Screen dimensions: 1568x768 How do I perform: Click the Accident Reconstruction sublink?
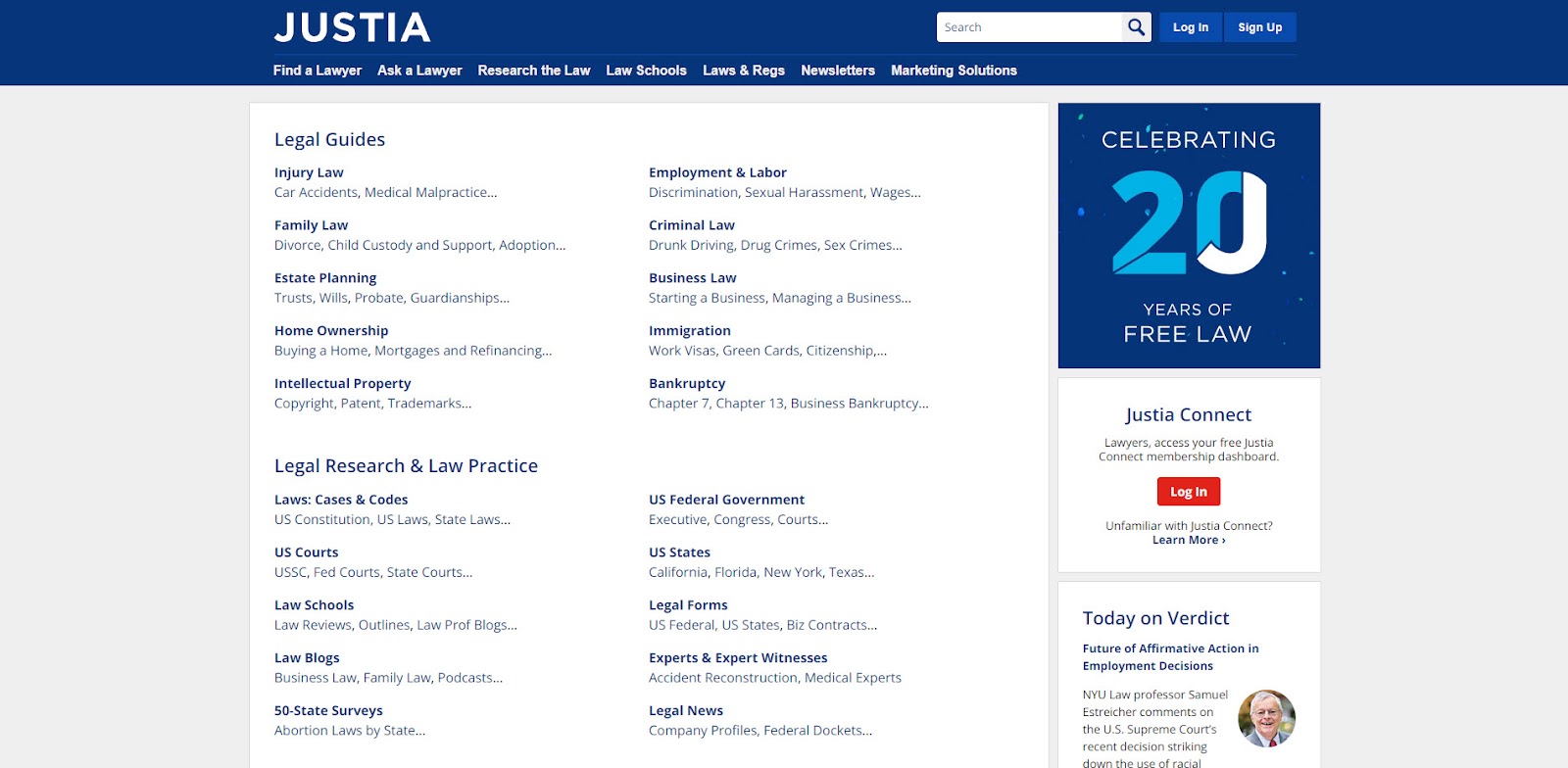click(723, 679)
